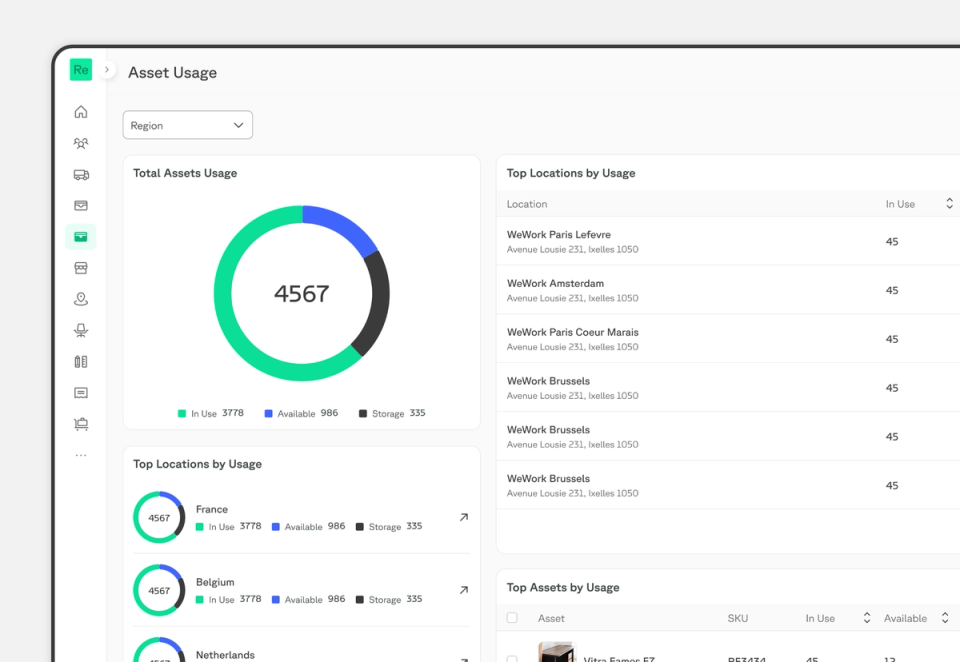Click the France country label
Screen dimensions: 960x662
[x=212, y=509]
